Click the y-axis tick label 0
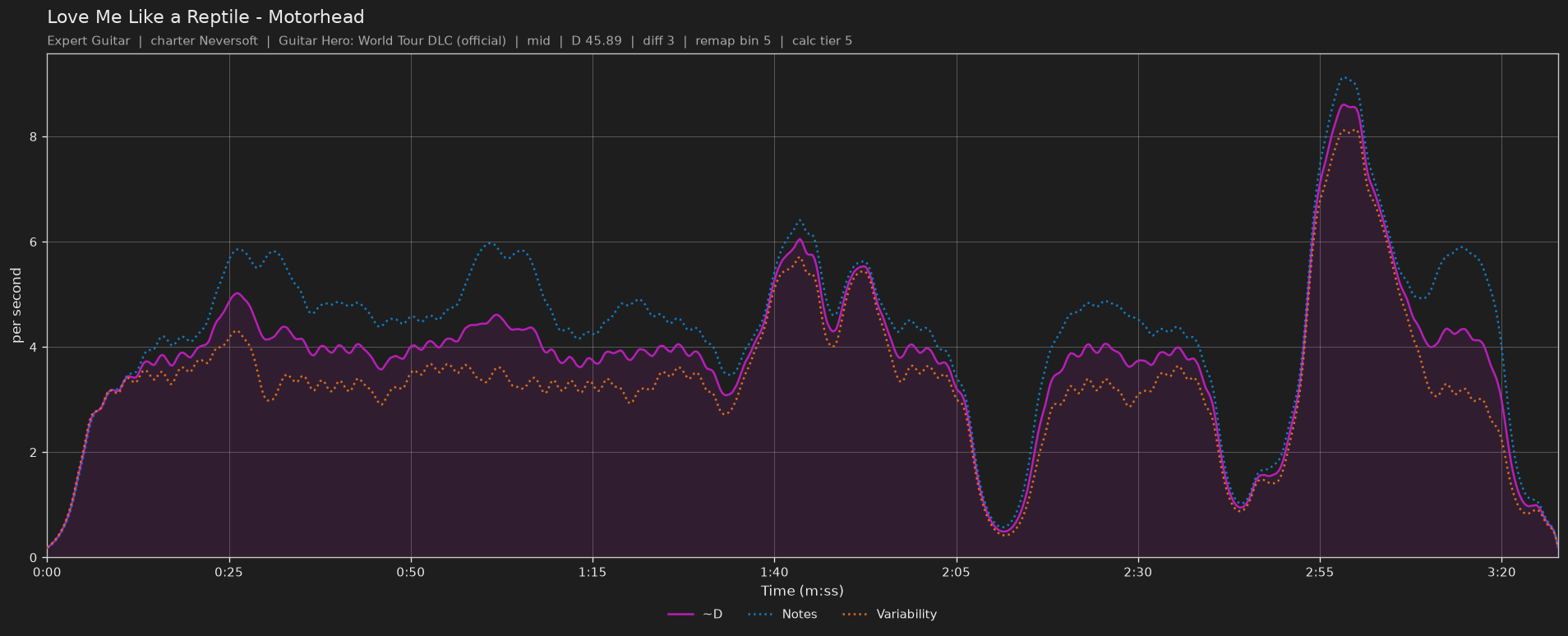The width and height of the screenshot is (1568, 636). click(x=35, y=558)
